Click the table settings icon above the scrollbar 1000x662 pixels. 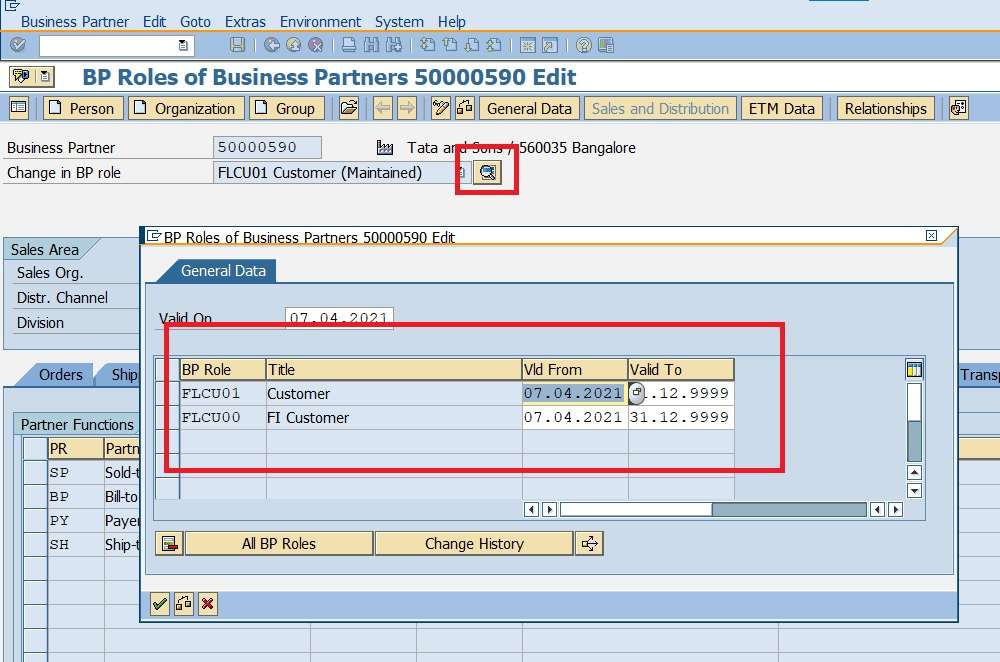(x=914, y=368)
